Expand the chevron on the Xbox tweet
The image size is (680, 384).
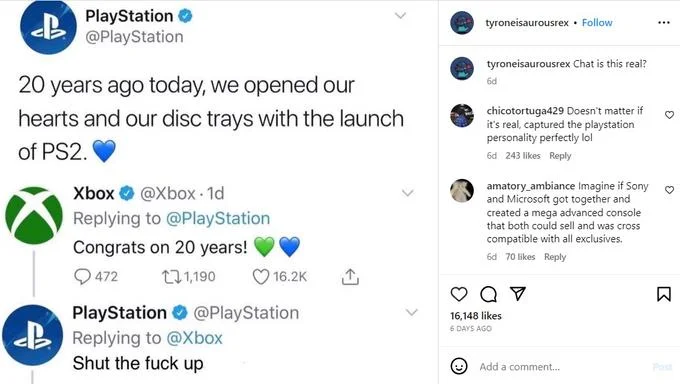408,193
